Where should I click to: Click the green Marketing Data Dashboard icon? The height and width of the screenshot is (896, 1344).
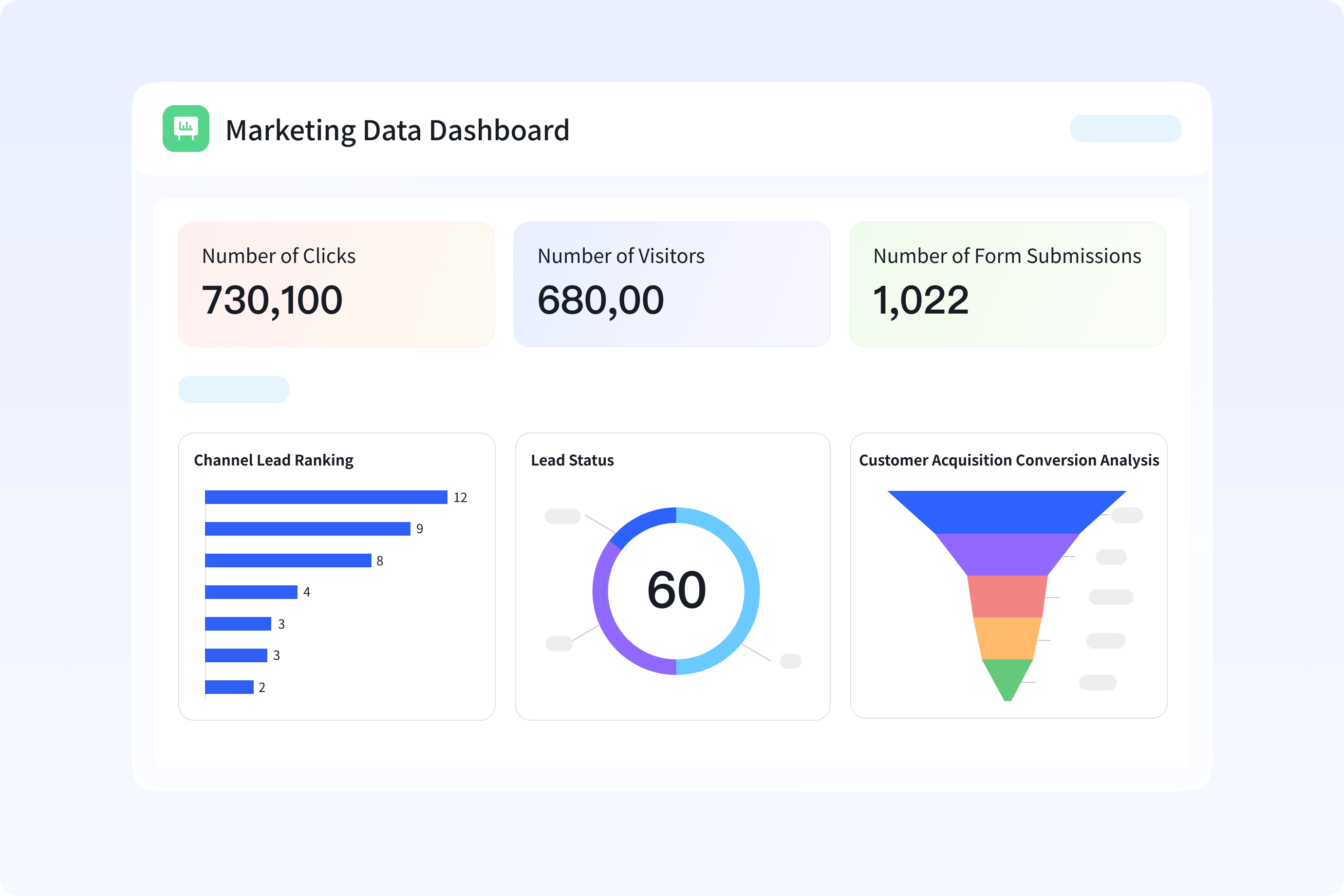(186, 129)
